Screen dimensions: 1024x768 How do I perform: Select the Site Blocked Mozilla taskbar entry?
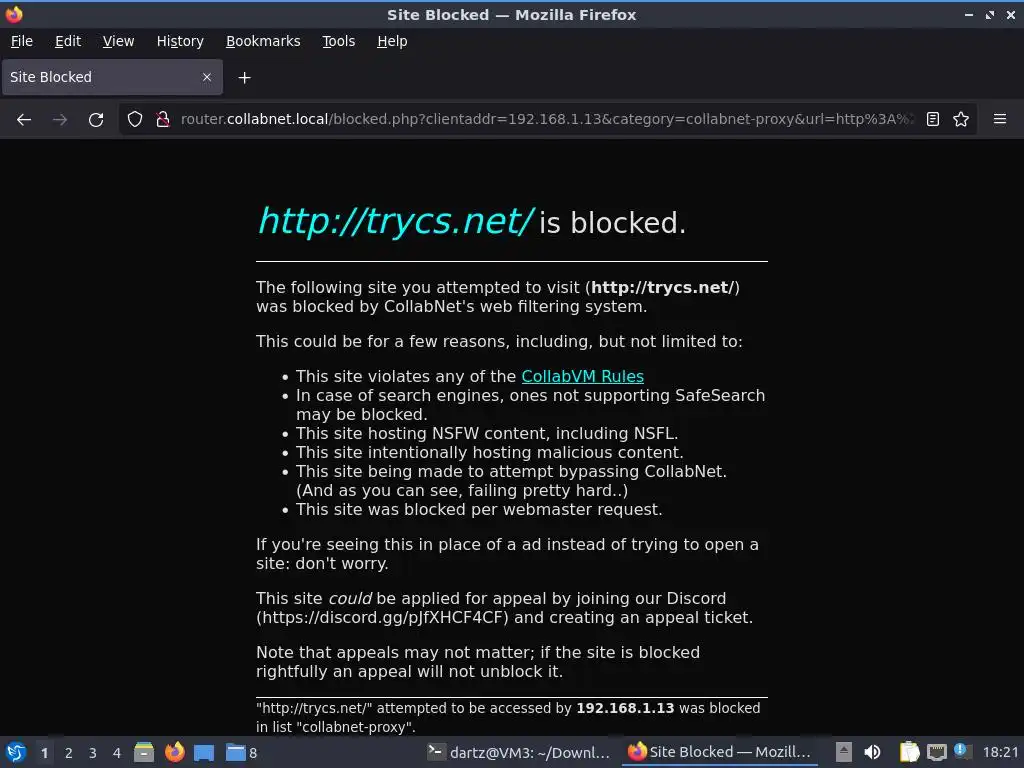[719, 752]
